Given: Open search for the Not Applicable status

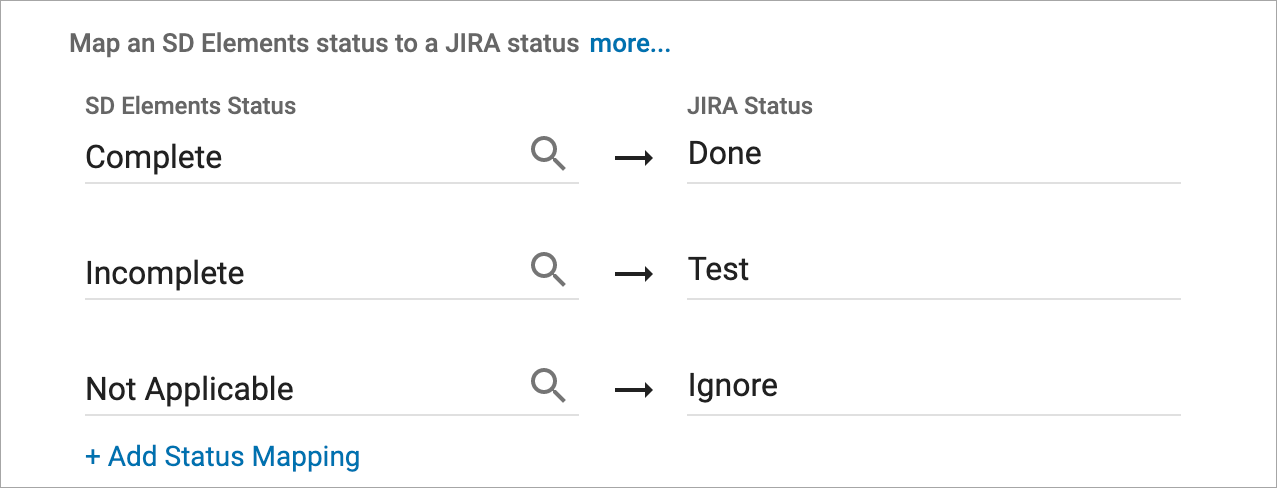Looking at the screenshot, I should [x=548, y=387].
